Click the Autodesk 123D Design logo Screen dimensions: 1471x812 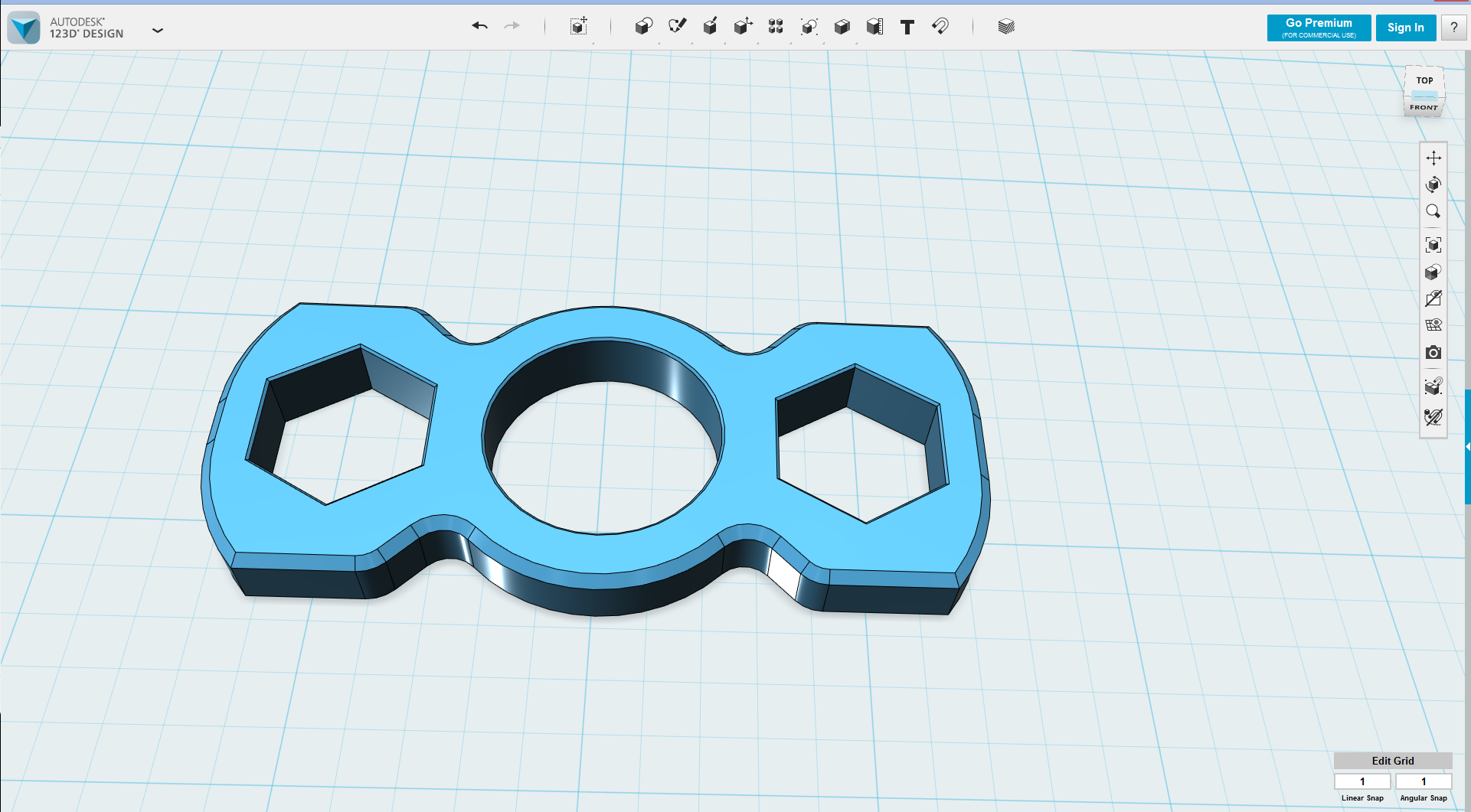24,28
